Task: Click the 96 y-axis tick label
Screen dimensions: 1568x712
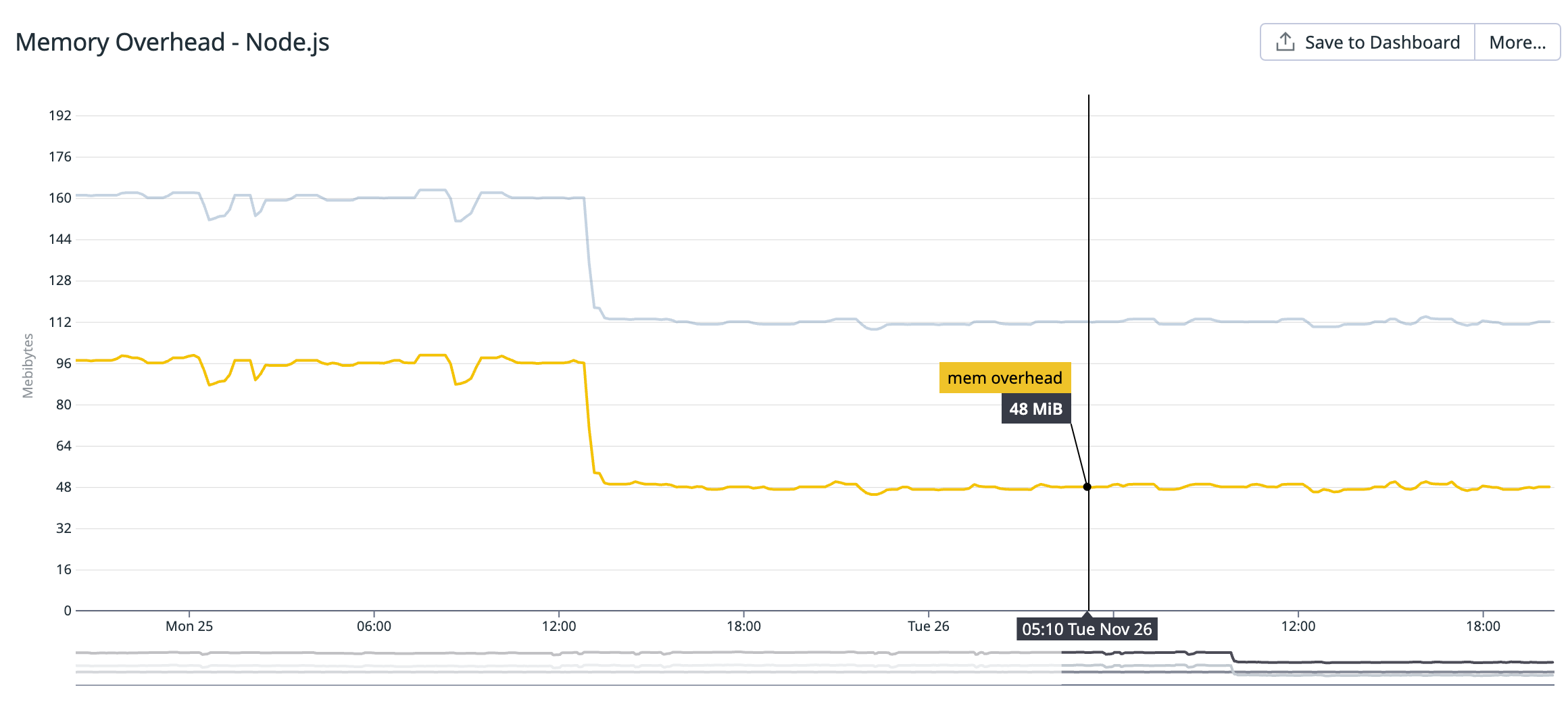Action: pyautogui.click(x=64, y=363)
